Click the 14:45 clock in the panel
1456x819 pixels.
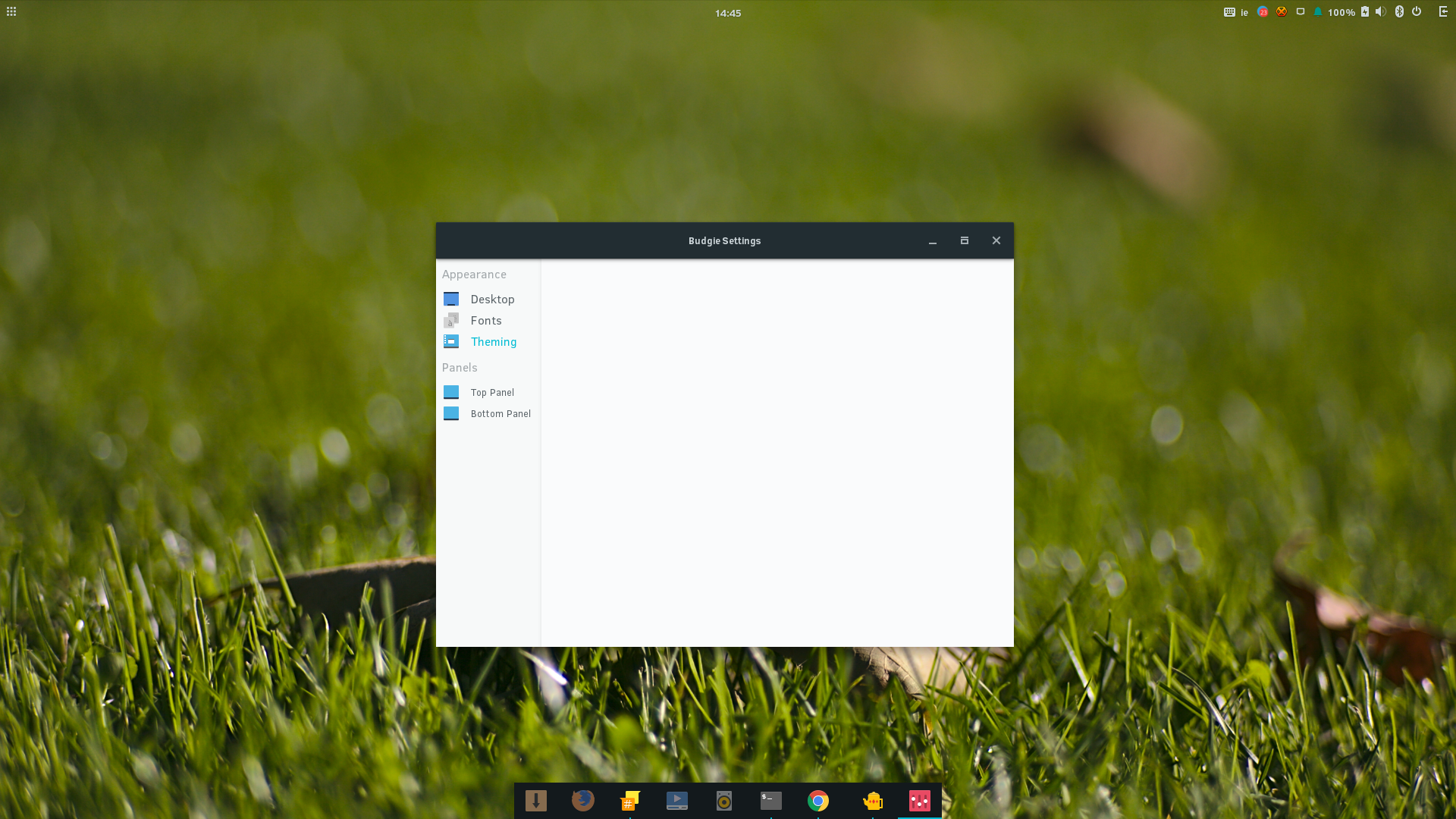(x=728, y=13)
